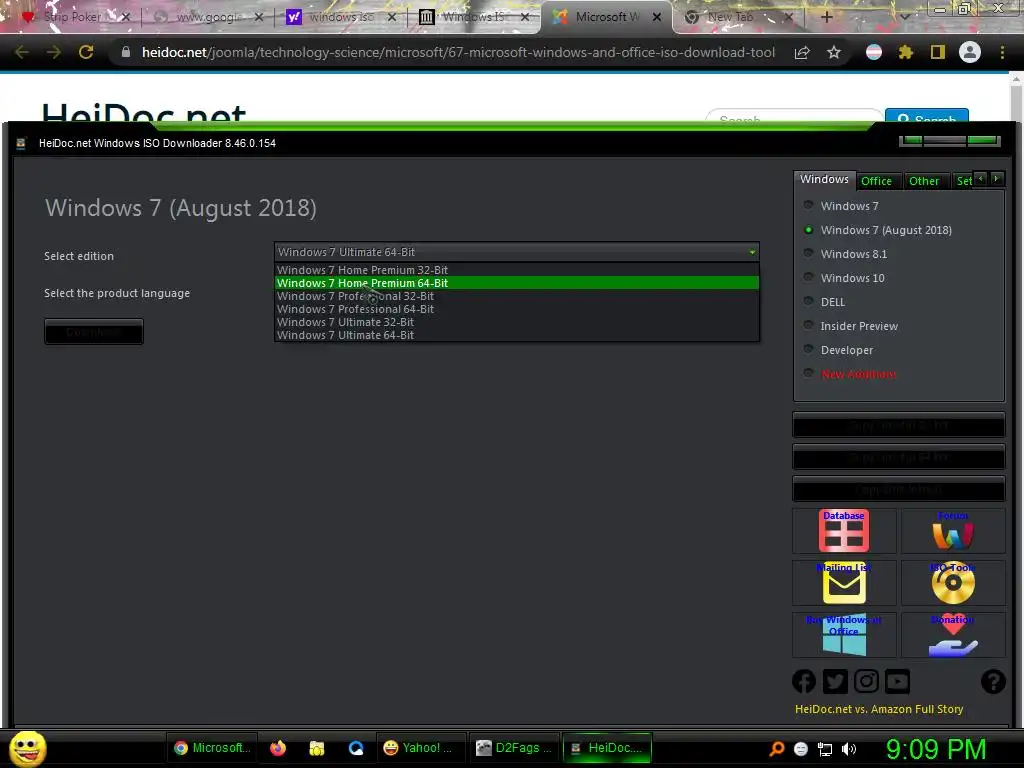Choose Windows 7 Home Premium 32-Bit
The height and width of the screenshot is (768, 1024).
pyautogui.click(x=517, y=270)
